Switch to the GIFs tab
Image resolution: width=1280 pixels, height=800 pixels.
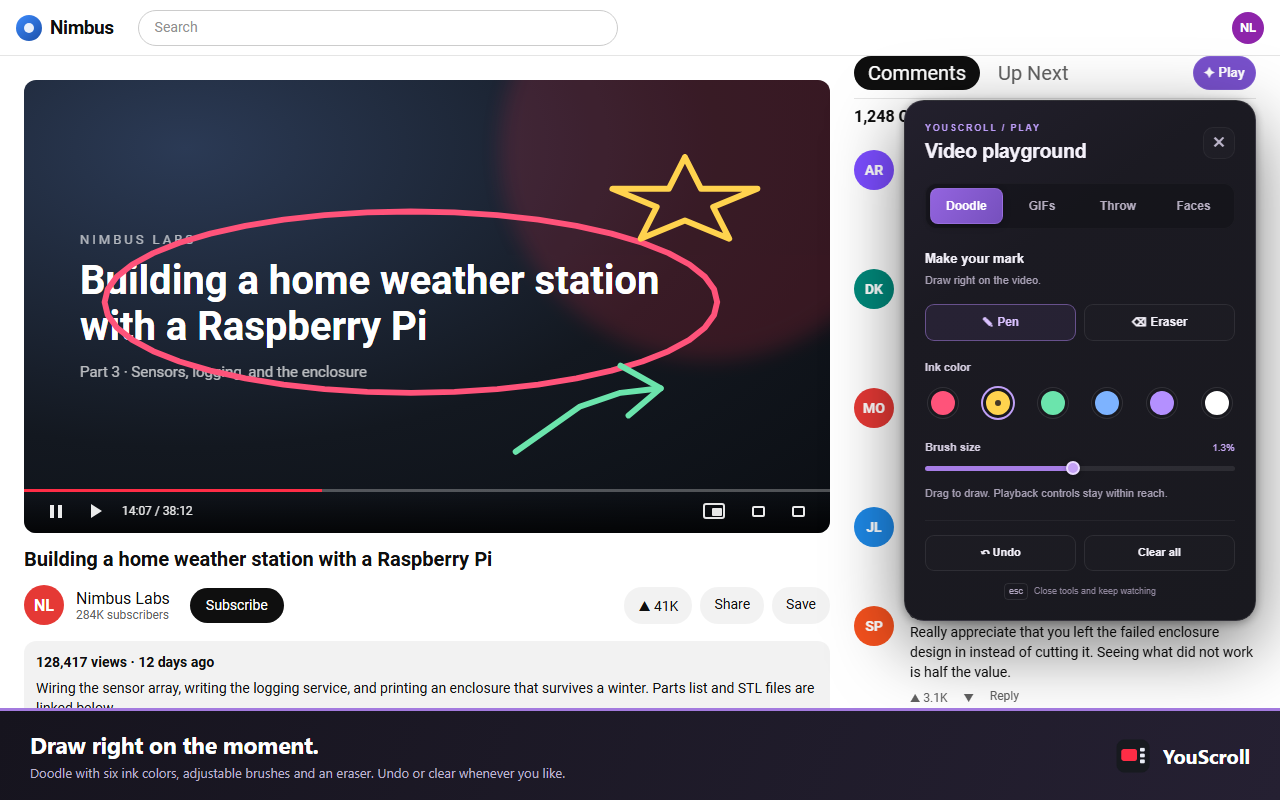[1042, 206]
